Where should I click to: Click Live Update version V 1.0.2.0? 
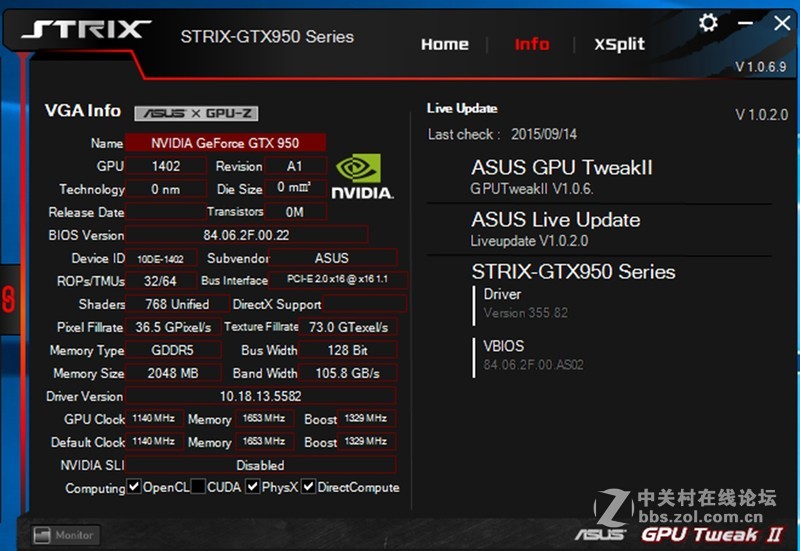(x=761, y=115)
